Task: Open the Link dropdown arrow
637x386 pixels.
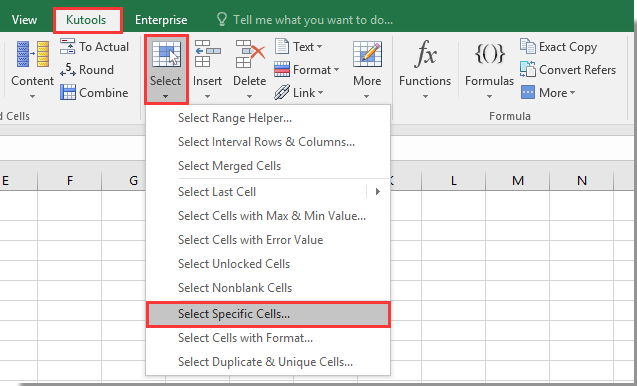Action: (320, 93)
